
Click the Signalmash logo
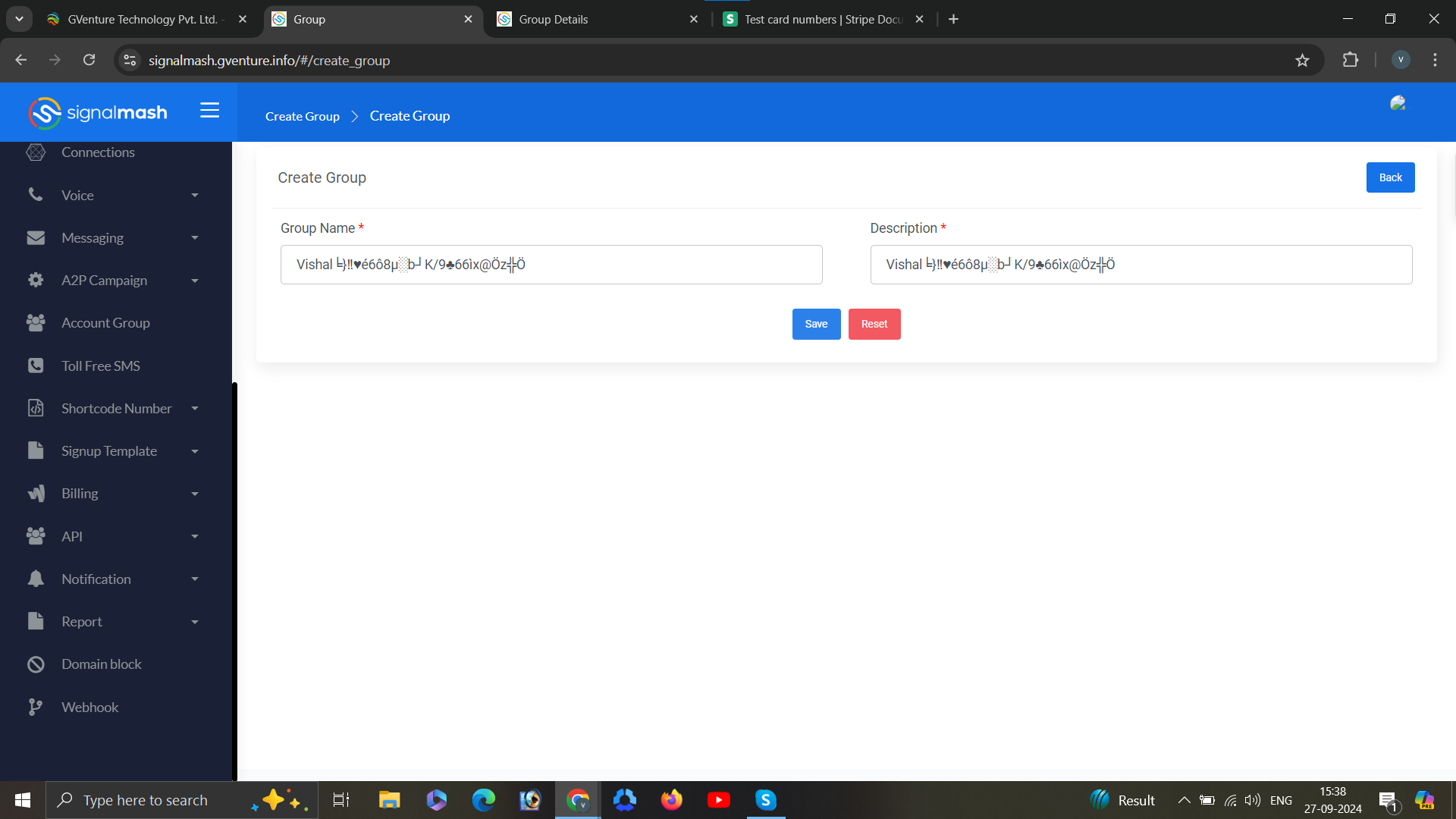click(98, 113)
